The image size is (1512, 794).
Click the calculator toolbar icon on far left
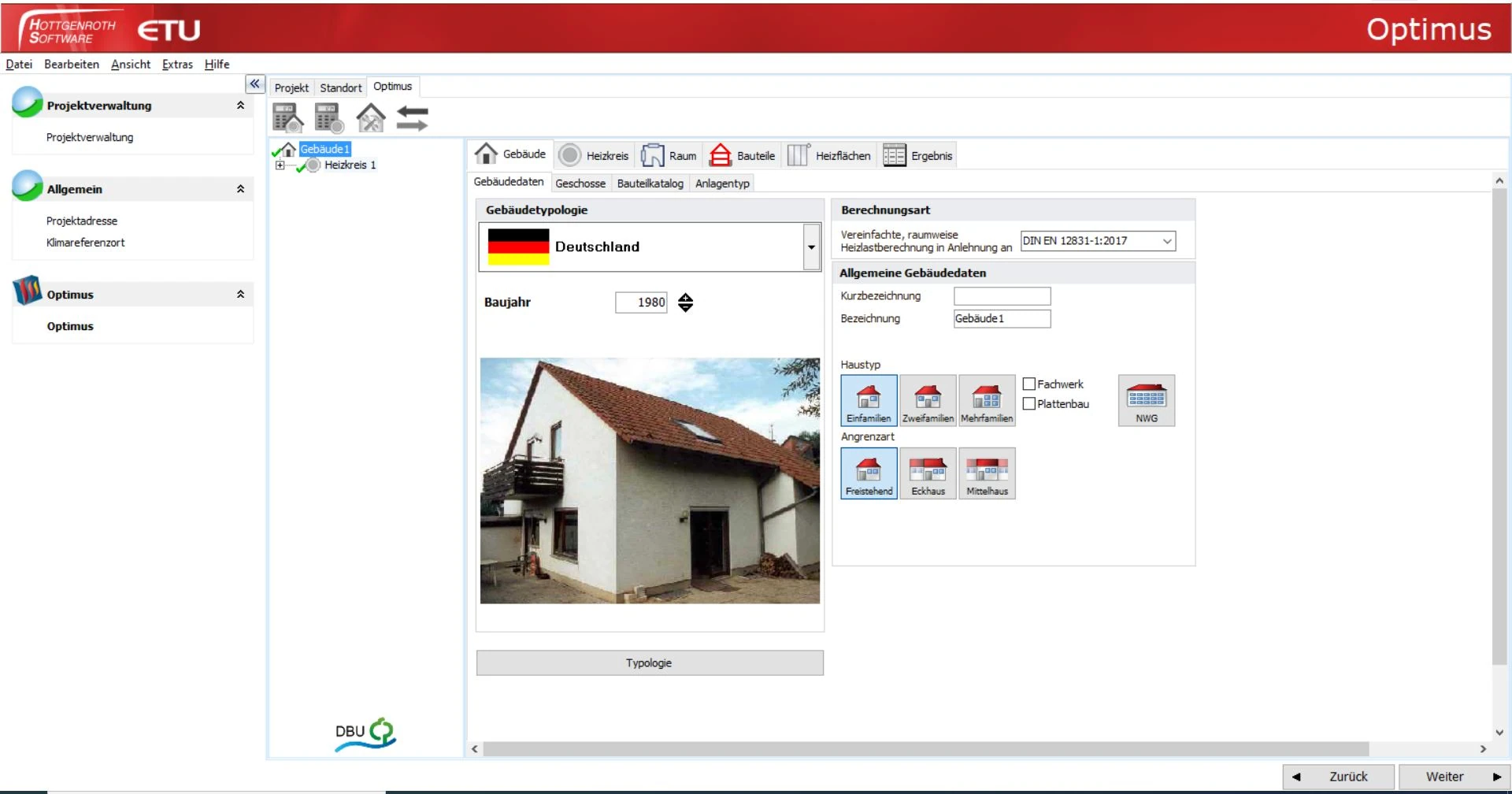287,118
